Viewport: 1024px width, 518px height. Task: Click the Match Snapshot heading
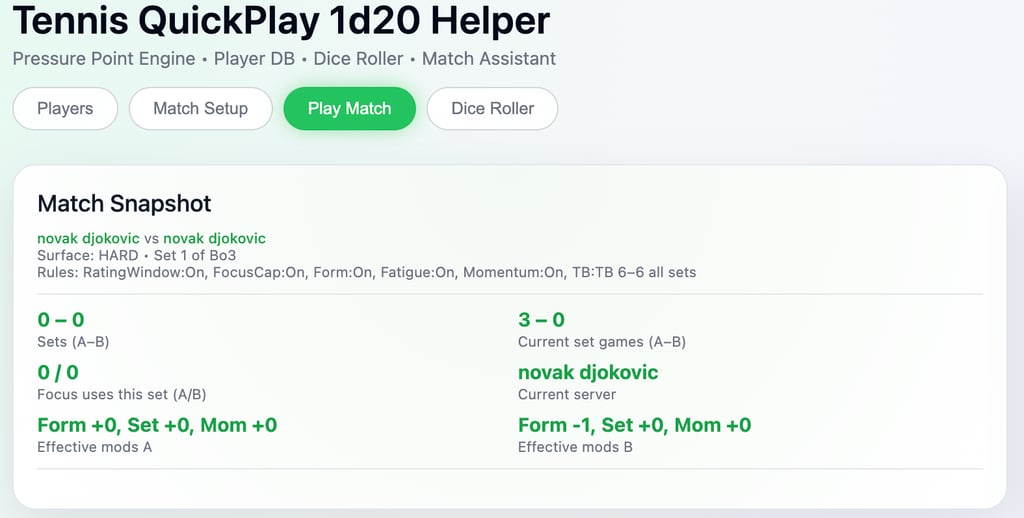tap(124, 204)
